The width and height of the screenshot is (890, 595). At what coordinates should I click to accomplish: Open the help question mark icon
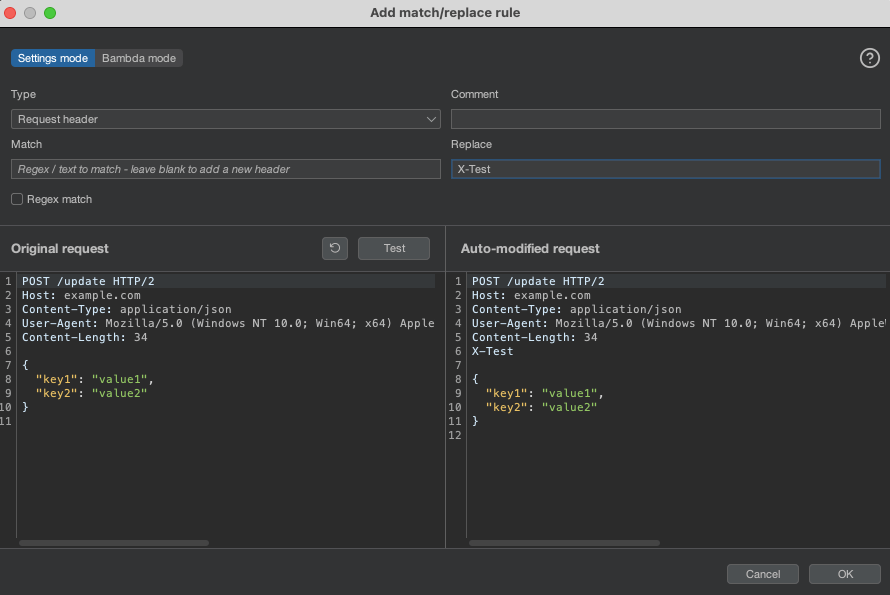pos(870,58)
